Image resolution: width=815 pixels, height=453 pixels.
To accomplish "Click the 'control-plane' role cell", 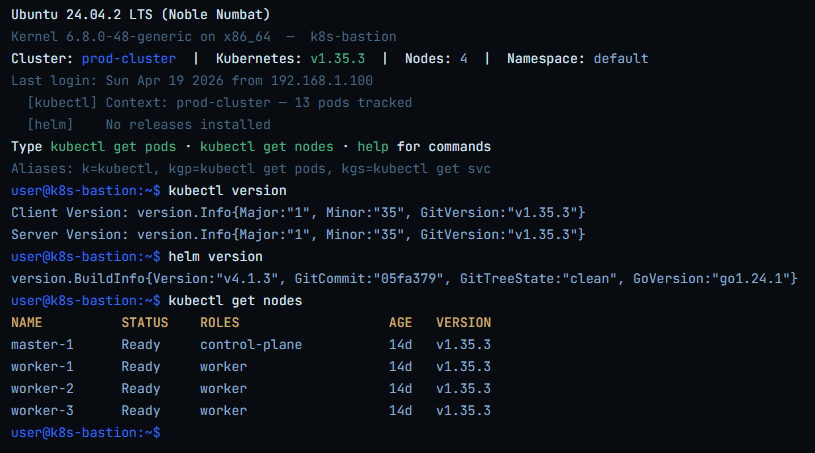I will click(251, 345).
